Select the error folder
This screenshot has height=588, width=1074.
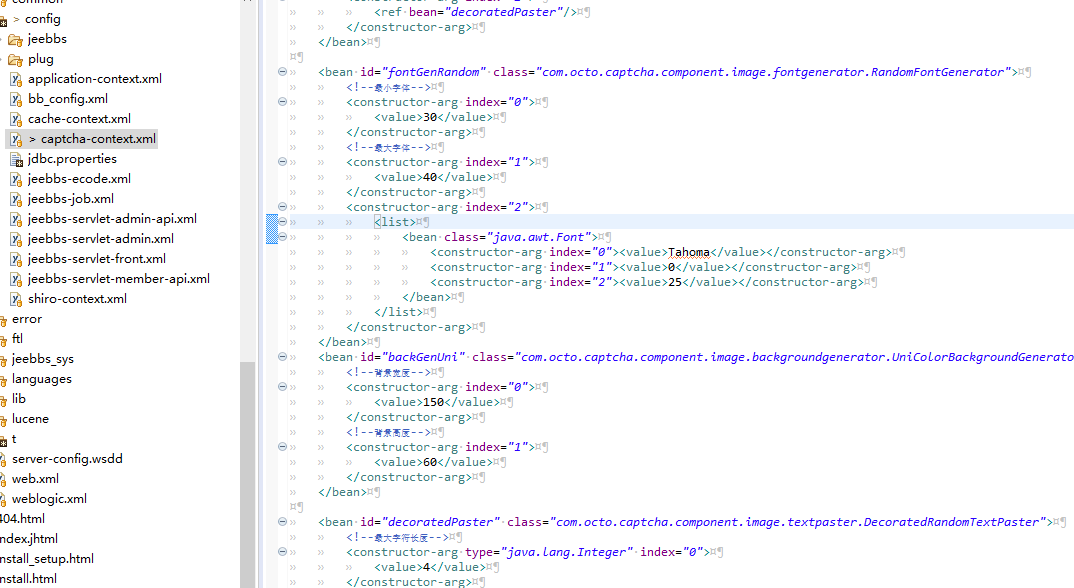27,319
